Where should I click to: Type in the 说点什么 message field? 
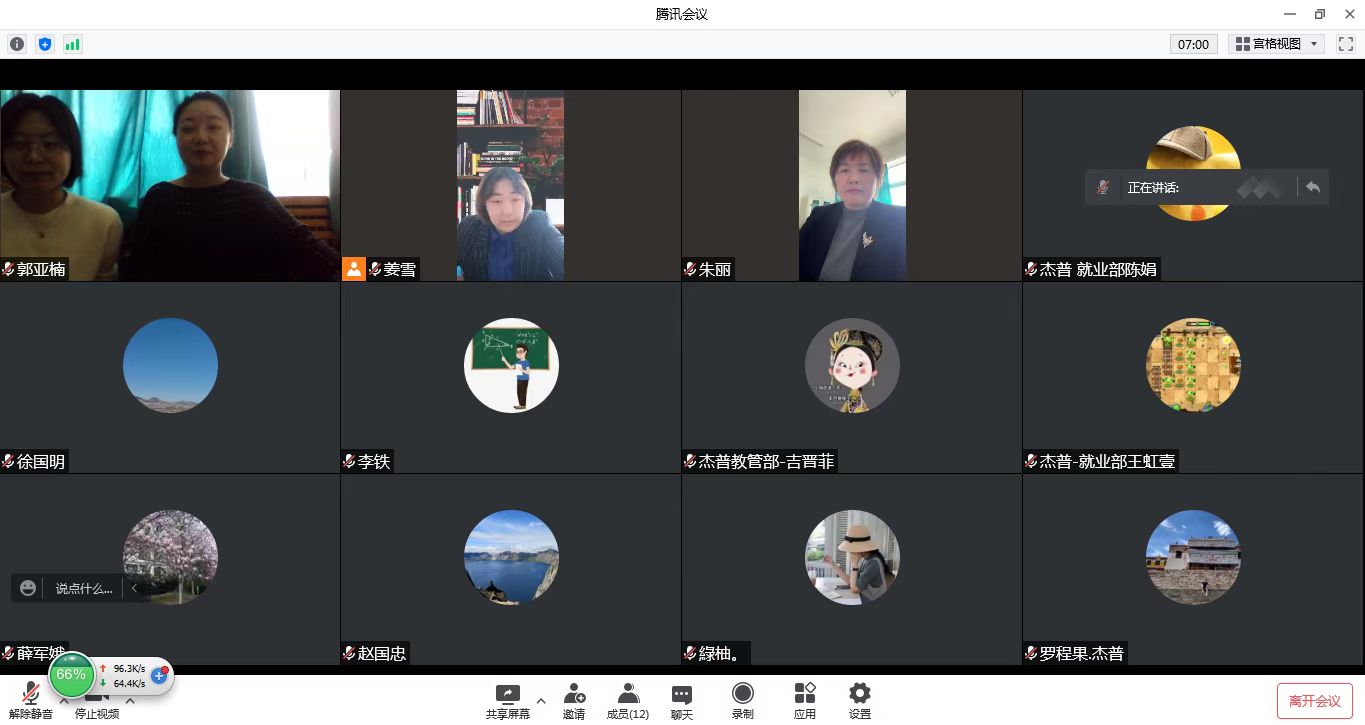pyautogui.click(x=84, y=588)
